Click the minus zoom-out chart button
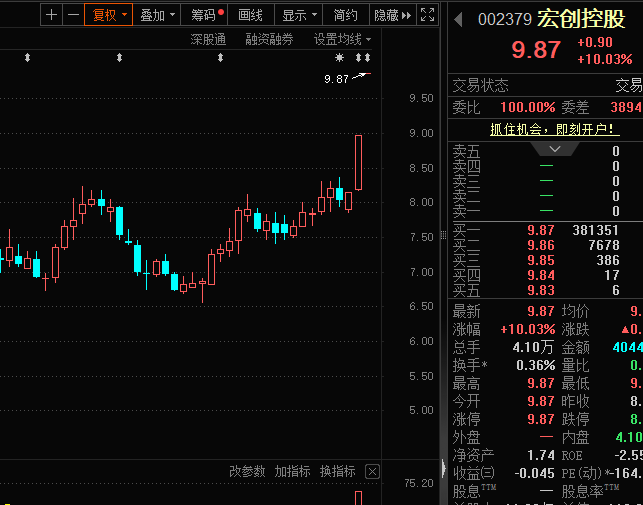The height and width of the screenshot is (505, 643). (72, 15)
